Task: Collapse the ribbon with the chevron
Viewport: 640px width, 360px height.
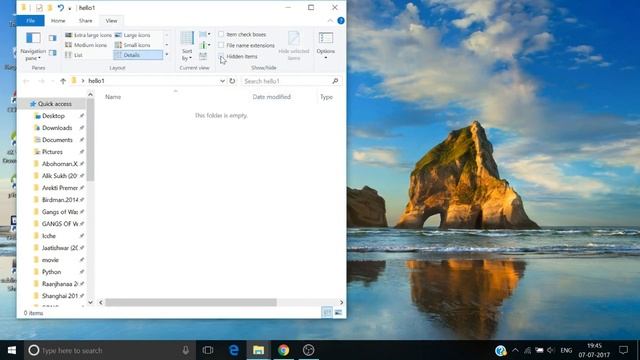Action: click(x=330, y=21)
